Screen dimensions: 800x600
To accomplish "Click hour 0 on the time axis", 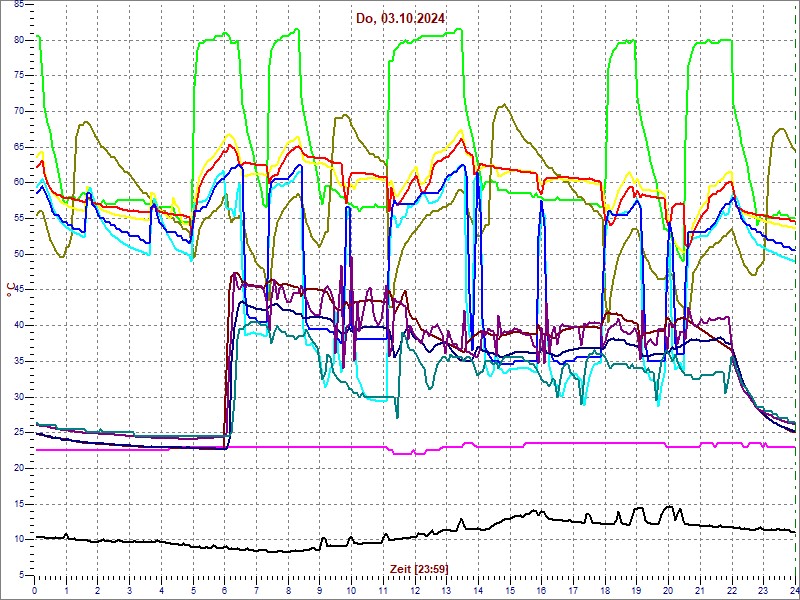I will 35,590.
